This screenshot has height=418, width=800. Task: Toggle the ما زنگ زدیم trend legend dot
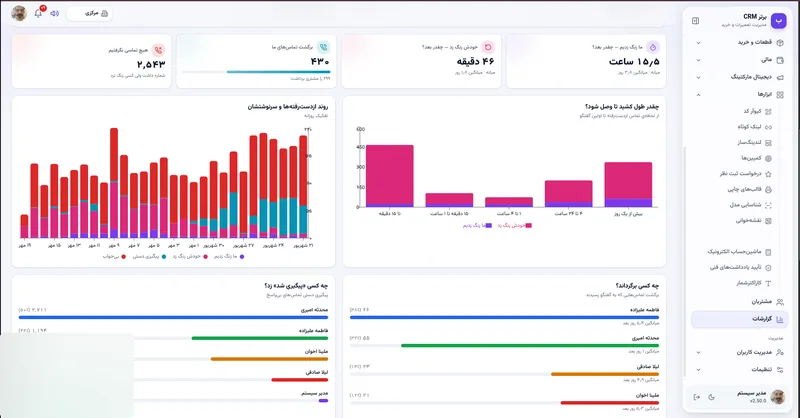pyautogui.click(x=242, y=257)
